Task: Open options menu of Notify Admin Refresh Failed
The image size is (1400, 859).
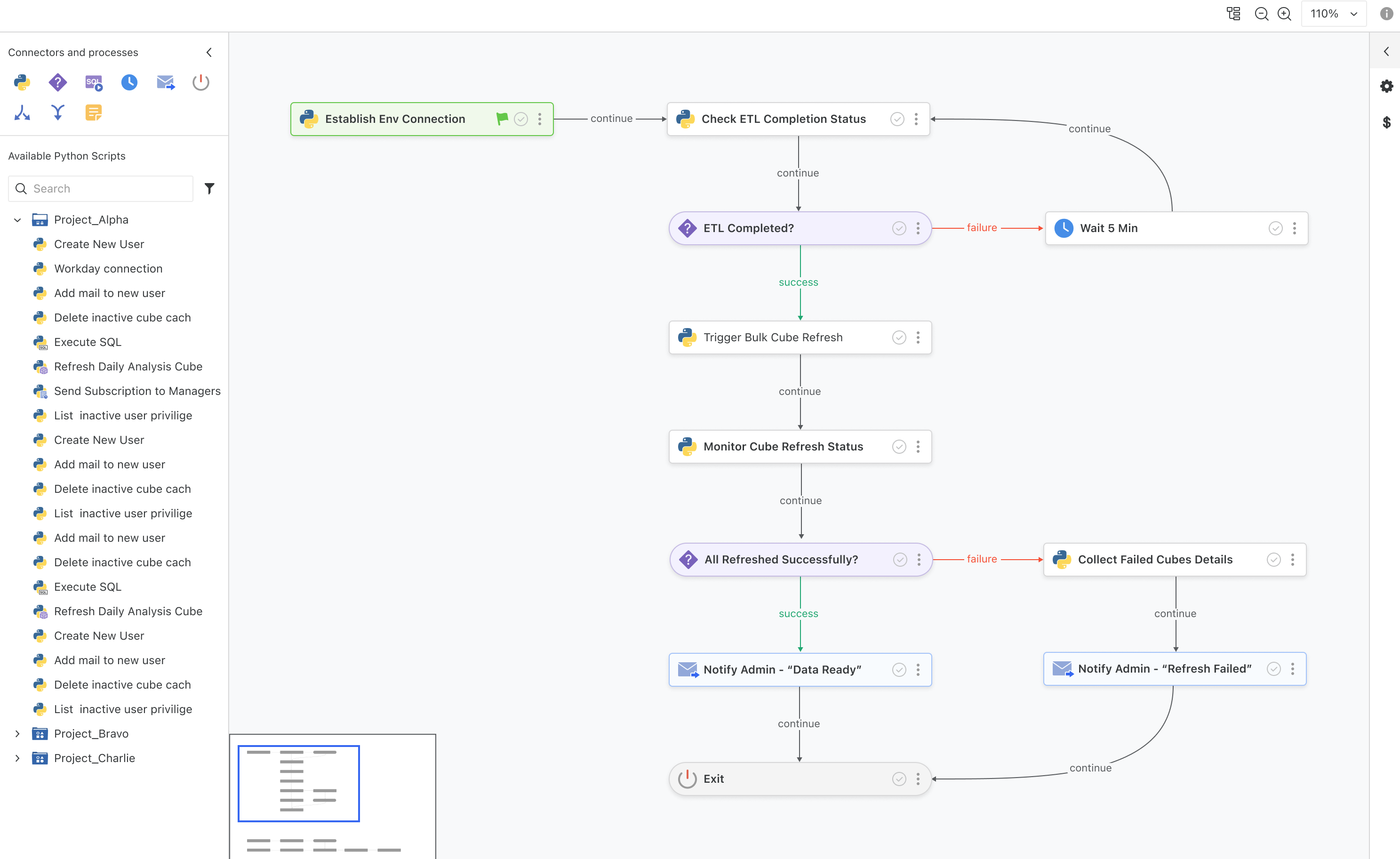Action: (x=1293, y=669)
